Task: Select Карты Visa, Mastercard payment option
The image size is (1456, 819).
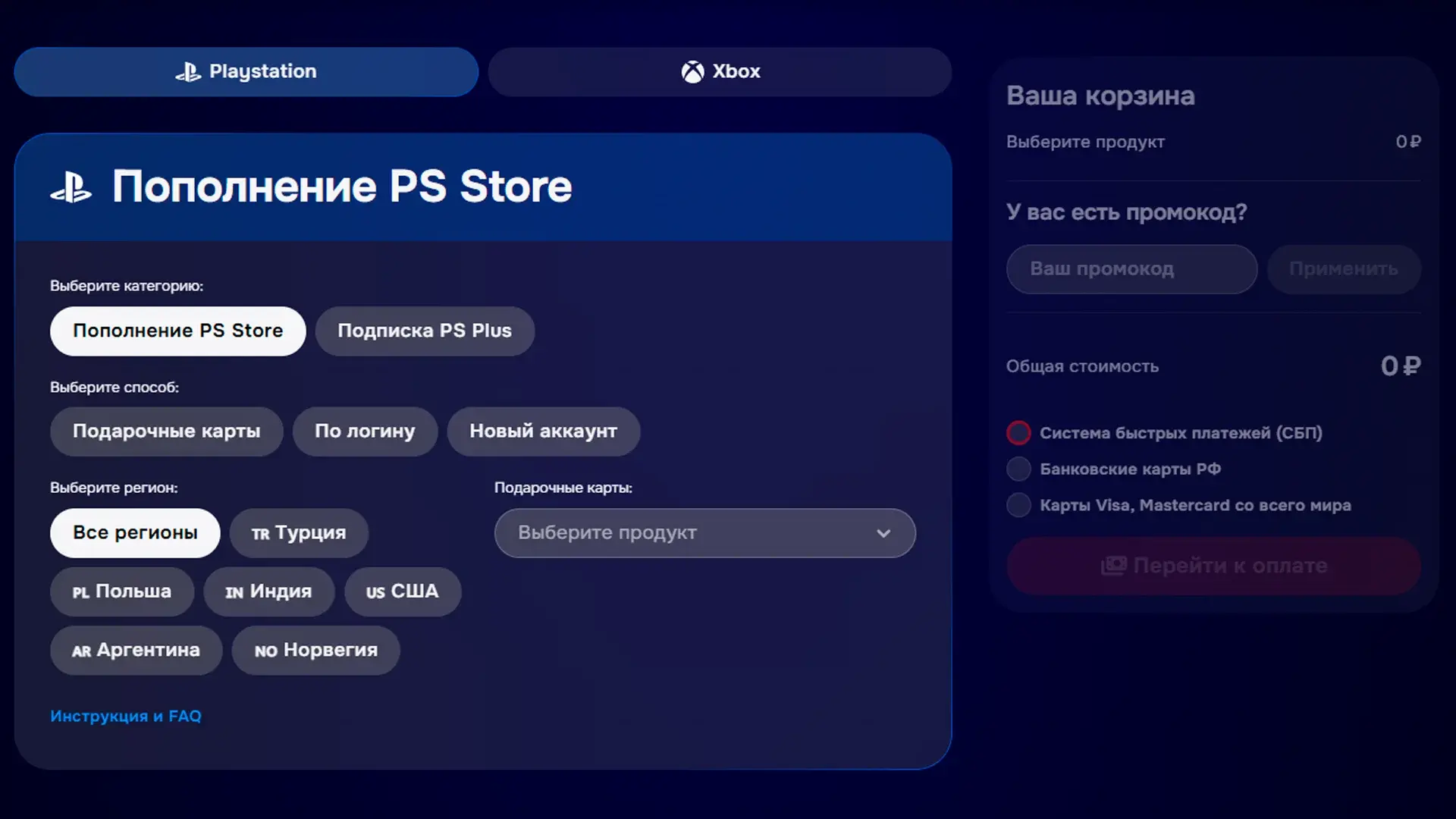Action: (x=1178, y=505)
